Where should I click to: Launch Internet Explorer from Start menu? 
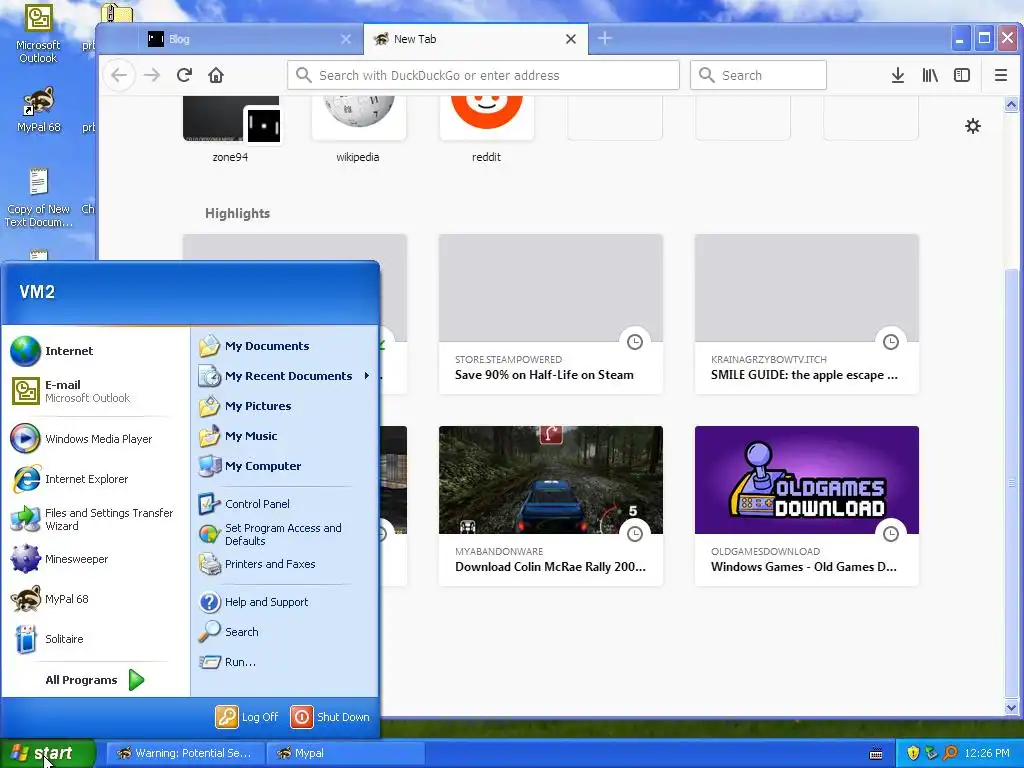click(95, 479)
